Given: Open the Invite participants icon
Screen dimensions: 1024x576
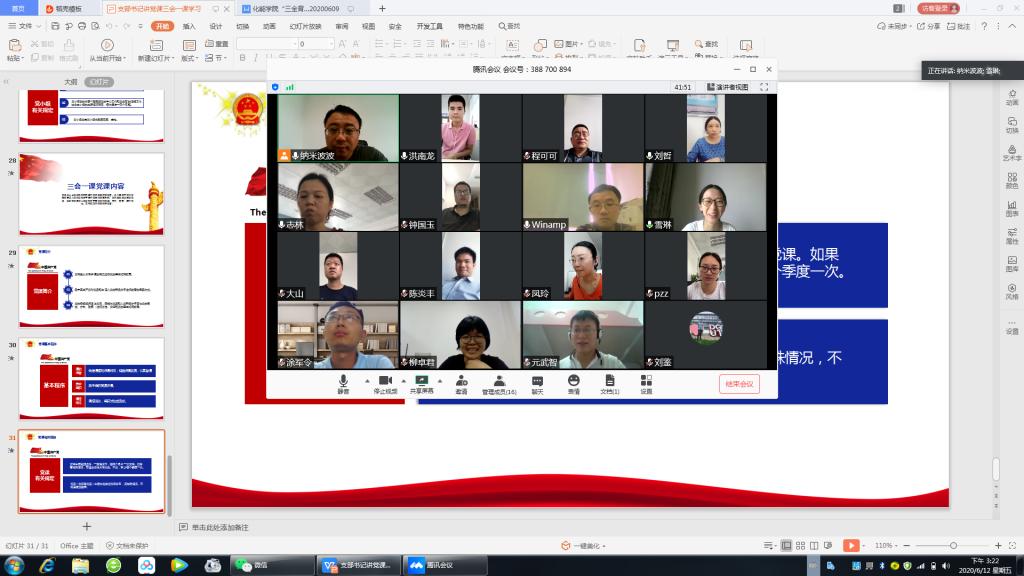Looking at the screenshot, I should point(461,381).
